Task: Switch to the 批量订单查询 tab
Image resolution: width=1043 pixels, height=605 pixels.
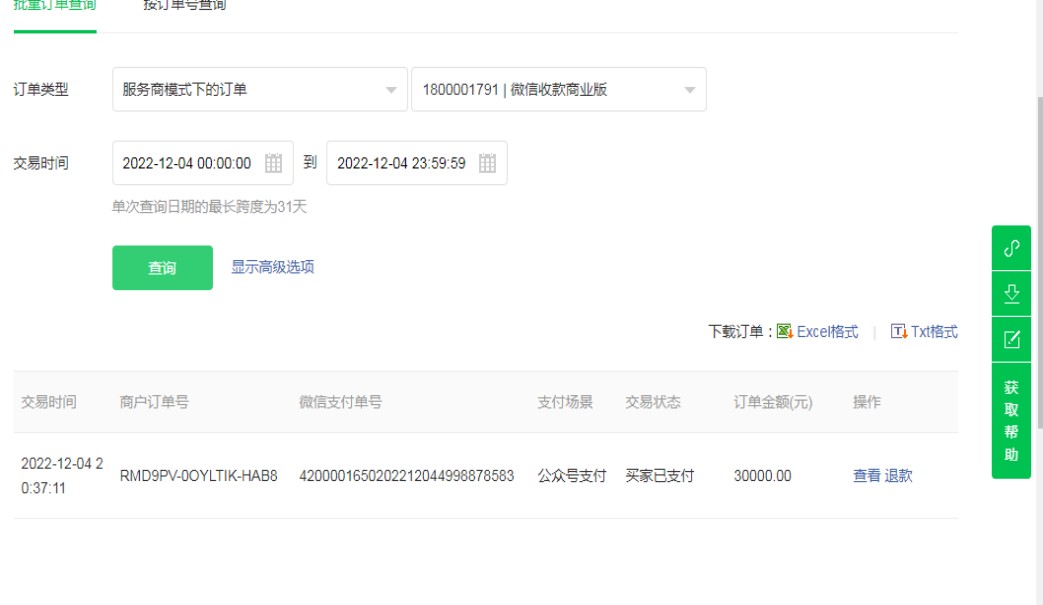Action: point(55,6)
